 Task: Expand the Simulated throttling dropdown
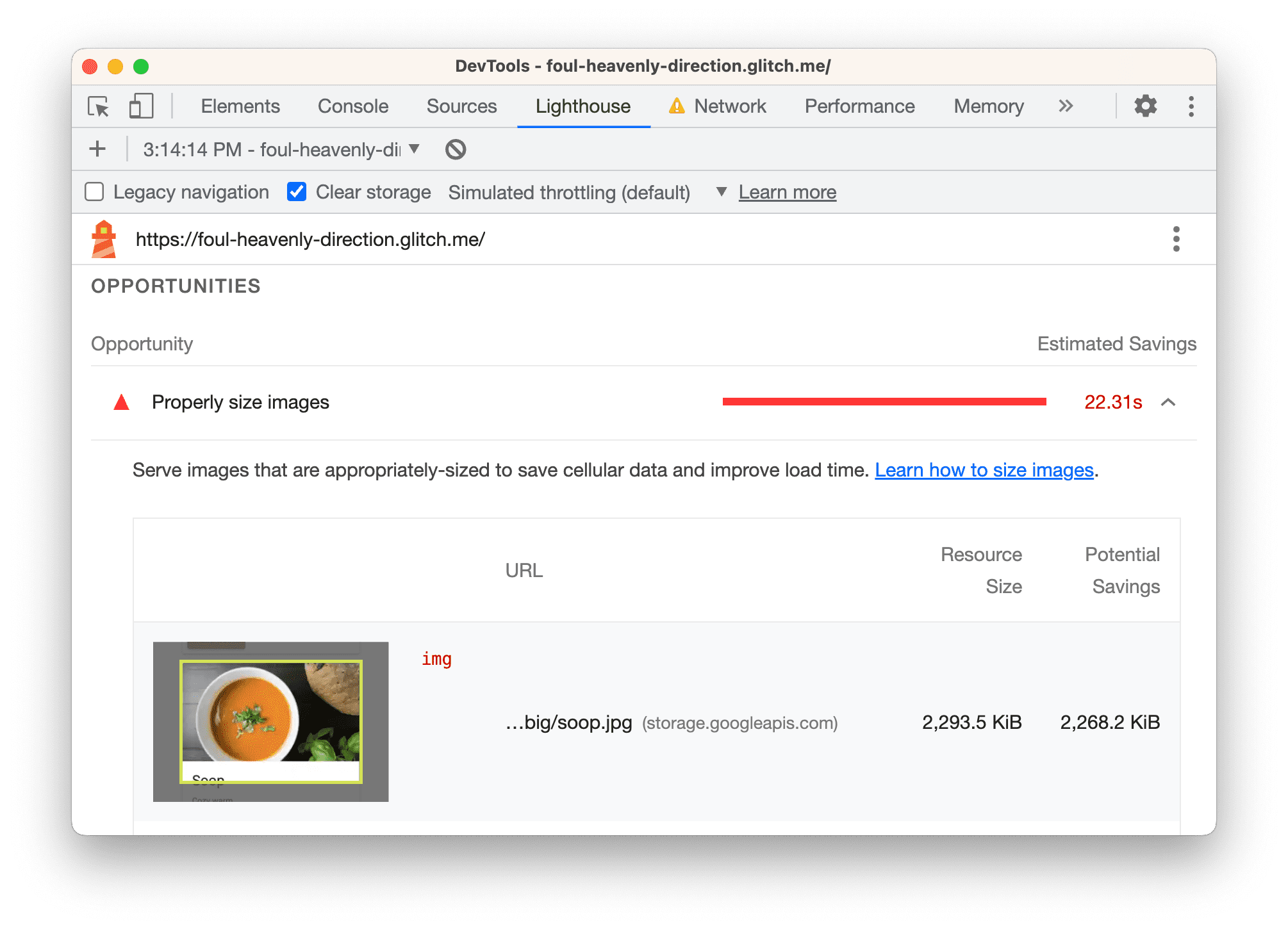click(719, 192)
